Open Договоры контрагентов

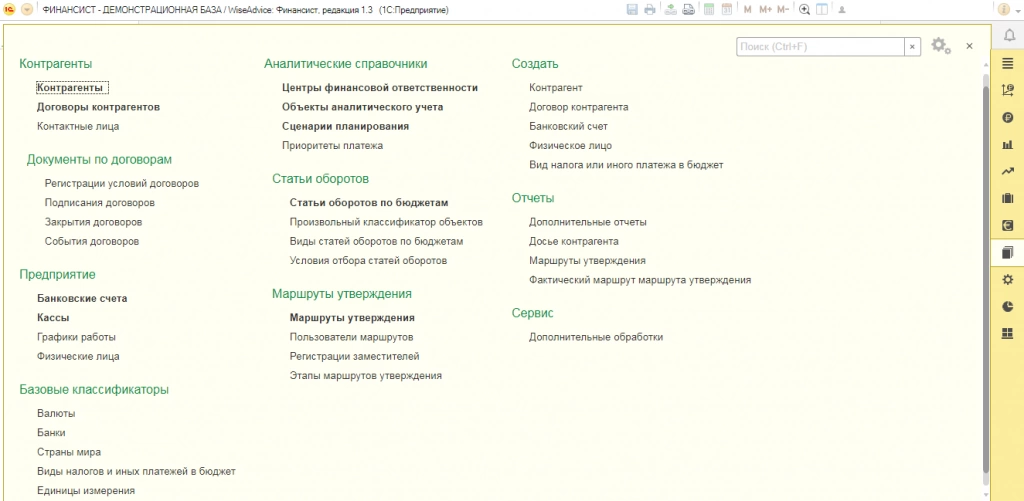(x=99, y=106)
